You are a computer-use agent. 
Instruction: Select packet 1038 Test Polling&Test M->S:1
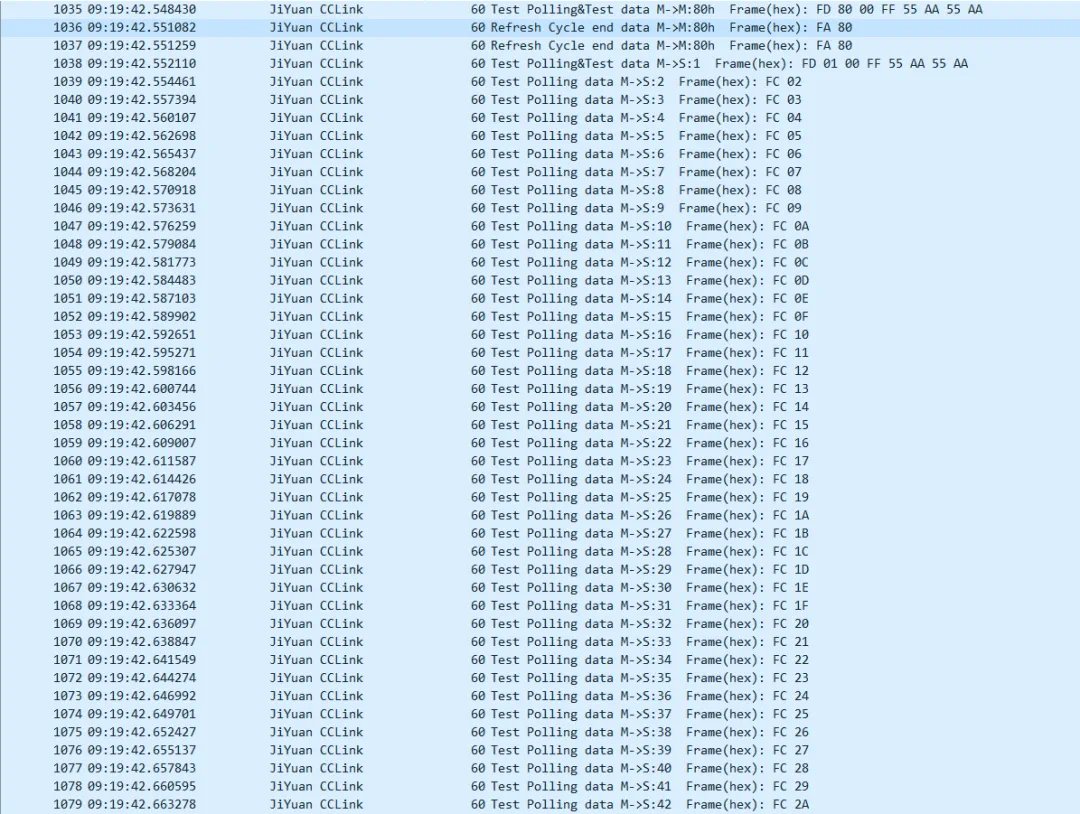tap(540, 63)
